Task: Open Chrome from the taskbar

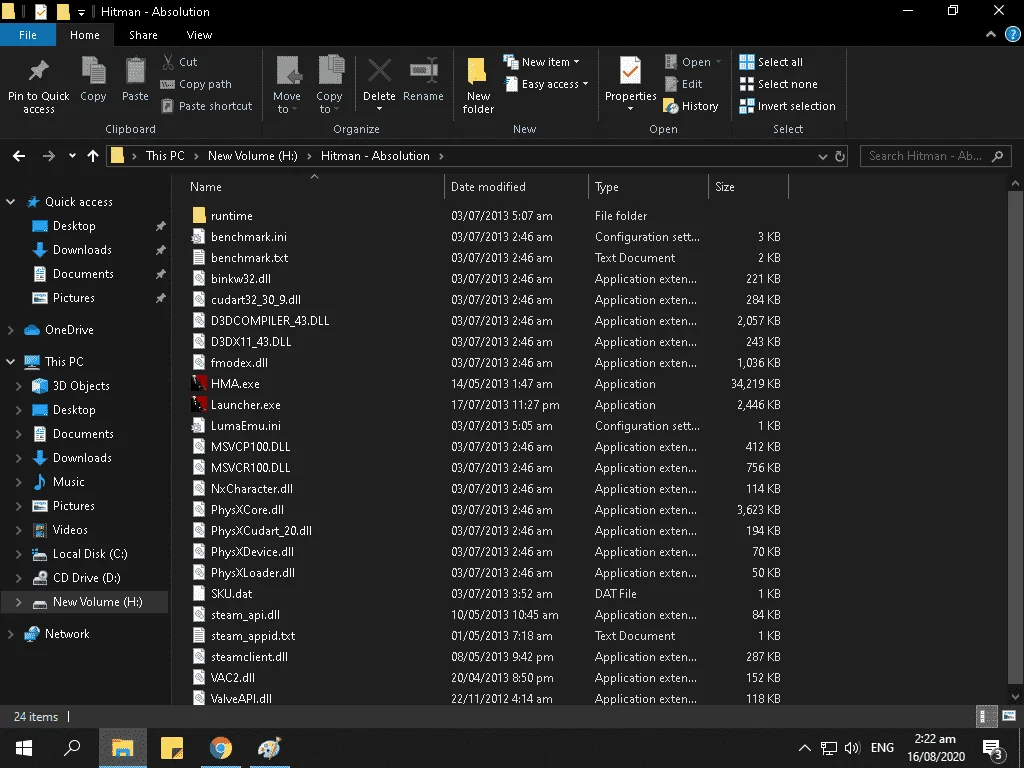Action: click(x=221, y=748)
